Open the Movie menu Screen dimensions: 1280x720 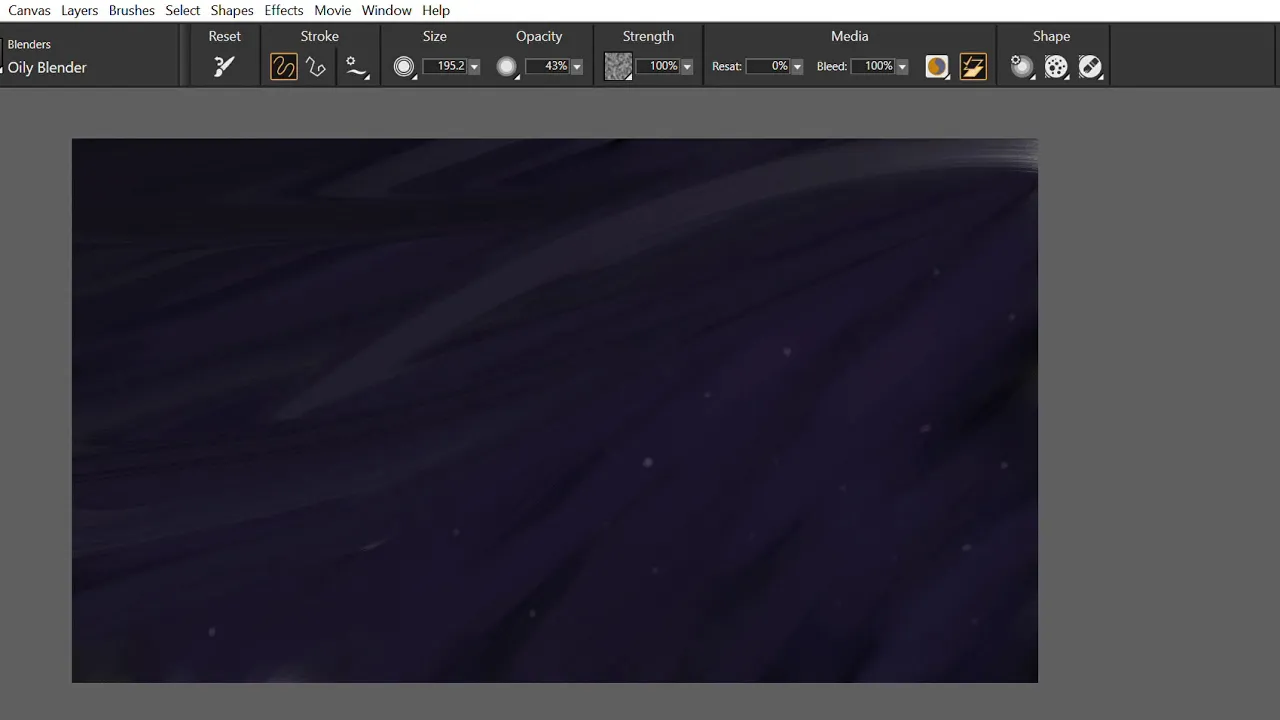[332, 10]
